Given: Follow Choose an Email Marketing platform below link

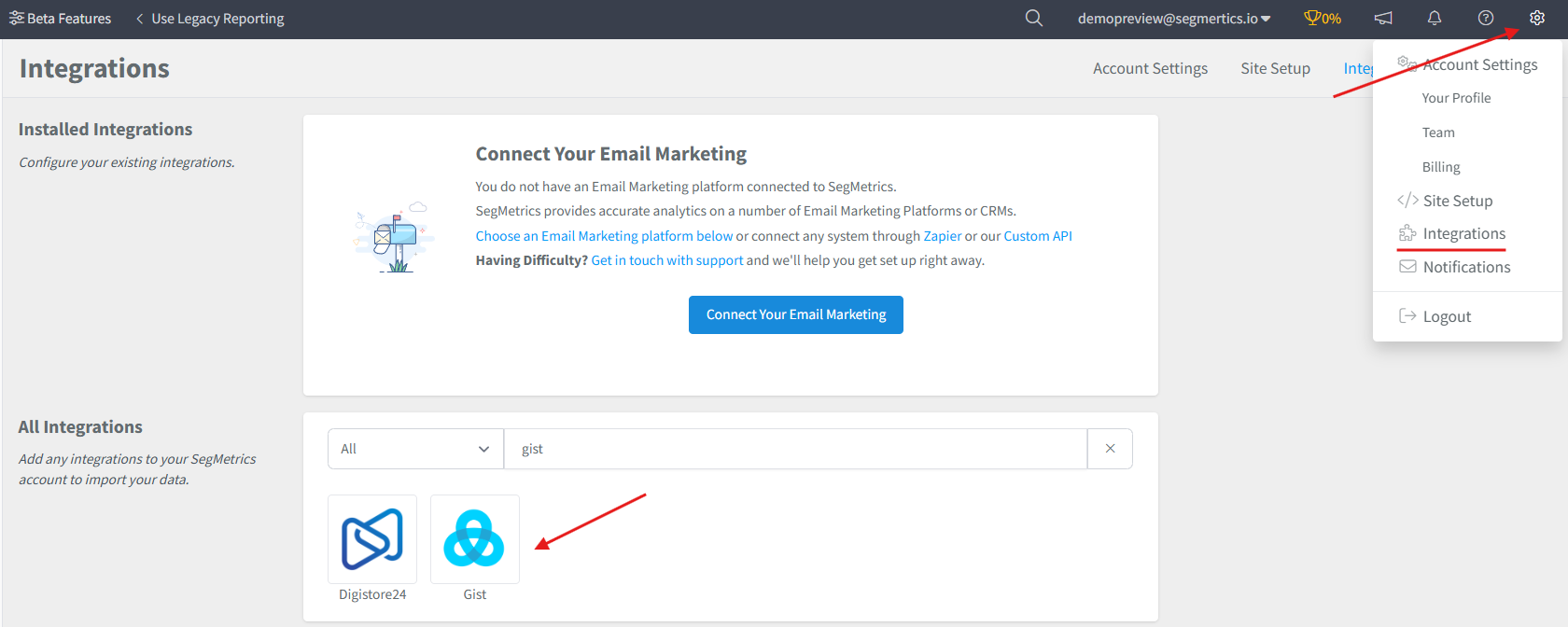Looking at the screenshot, I should (604, 236).
